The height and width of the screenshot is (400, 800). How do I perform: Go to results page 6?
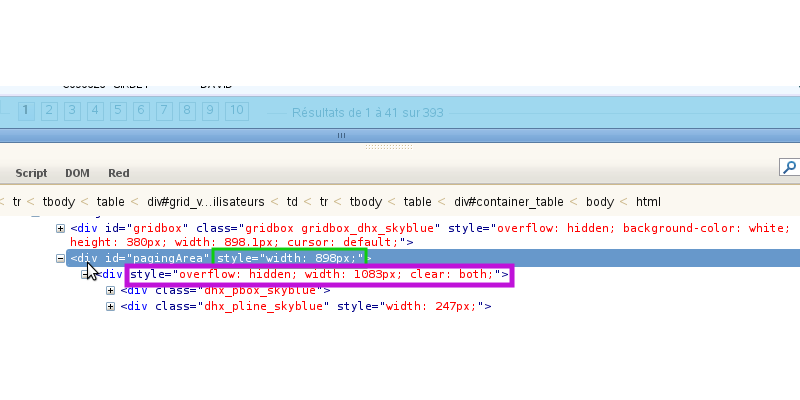tap(141, 111)
